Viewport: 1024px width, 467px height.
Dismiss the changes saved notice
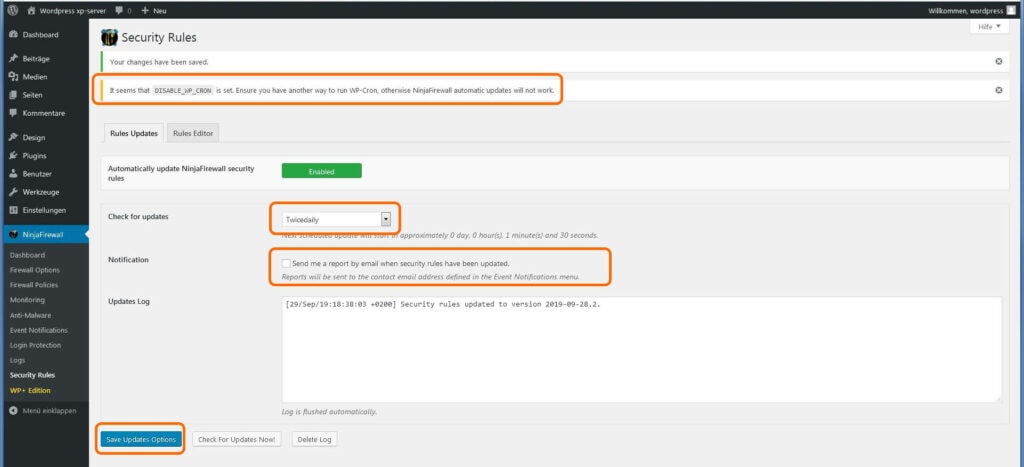pos(999,61)
